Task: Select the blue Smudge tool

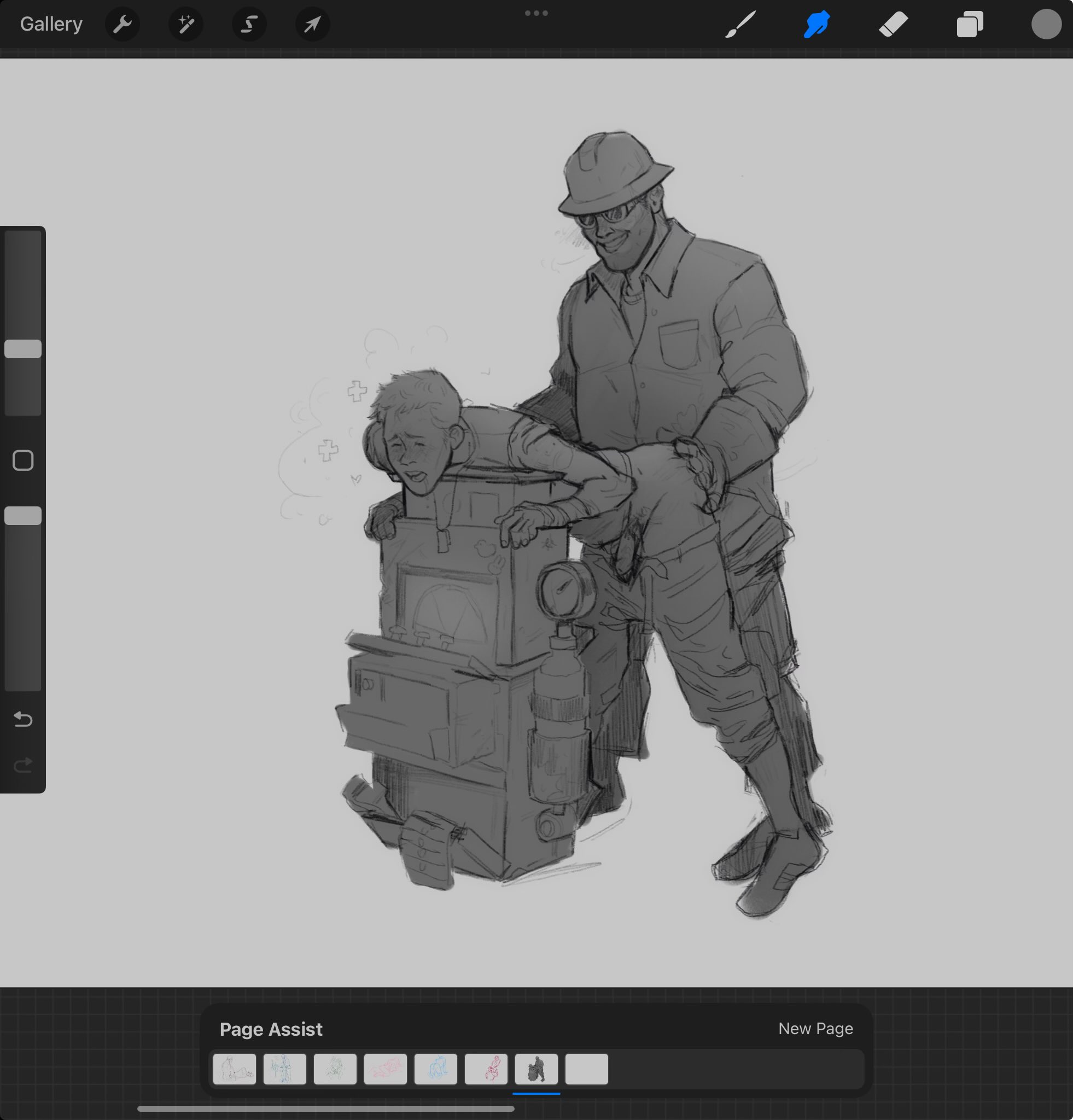Action: 817,25
